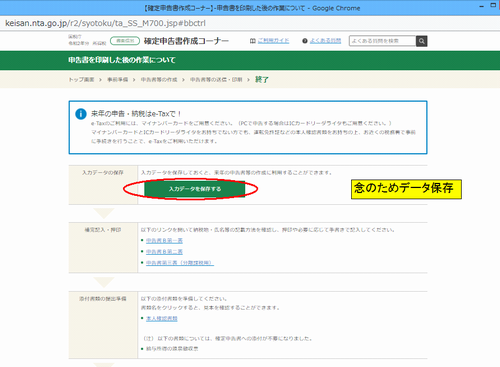Select 事前準備 step in breadcrumb

tap(117, 80)
